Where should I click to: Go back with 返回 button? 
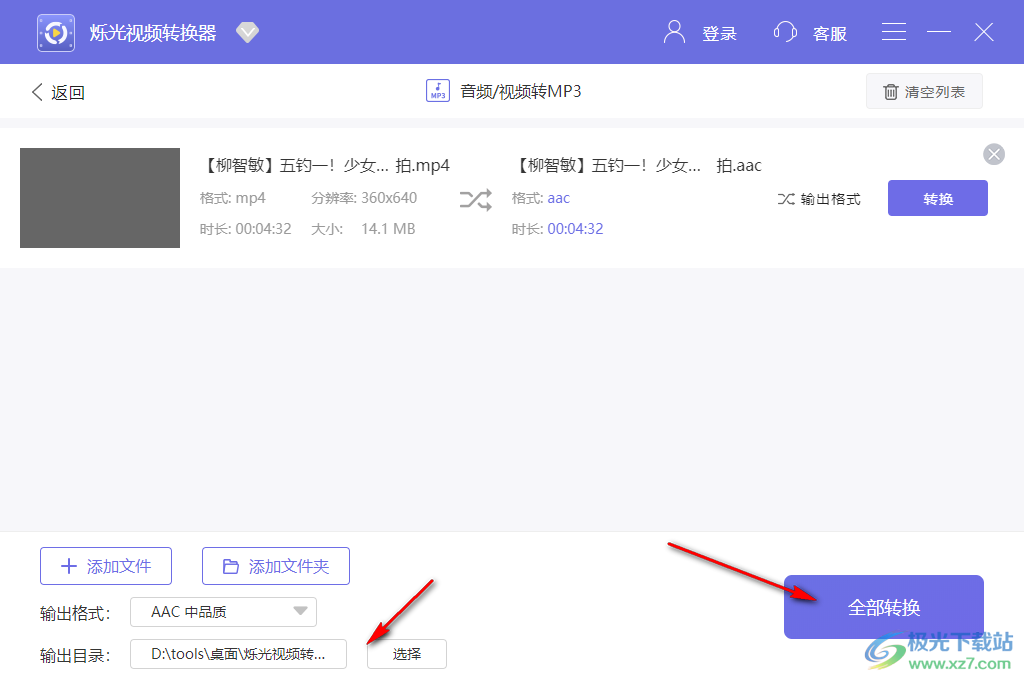58,92
